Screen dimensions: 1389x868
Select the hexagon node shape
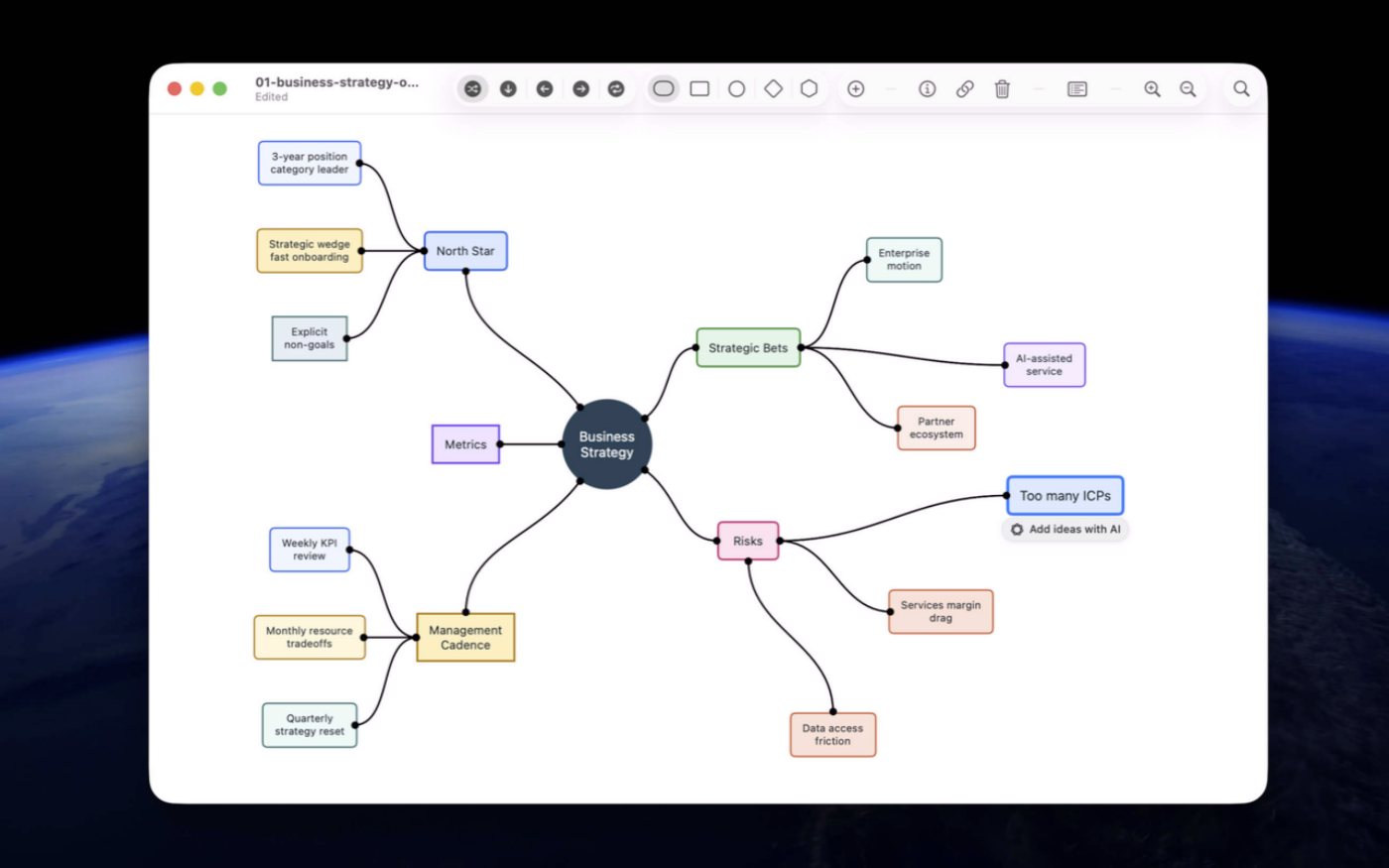tap(810, 89)
